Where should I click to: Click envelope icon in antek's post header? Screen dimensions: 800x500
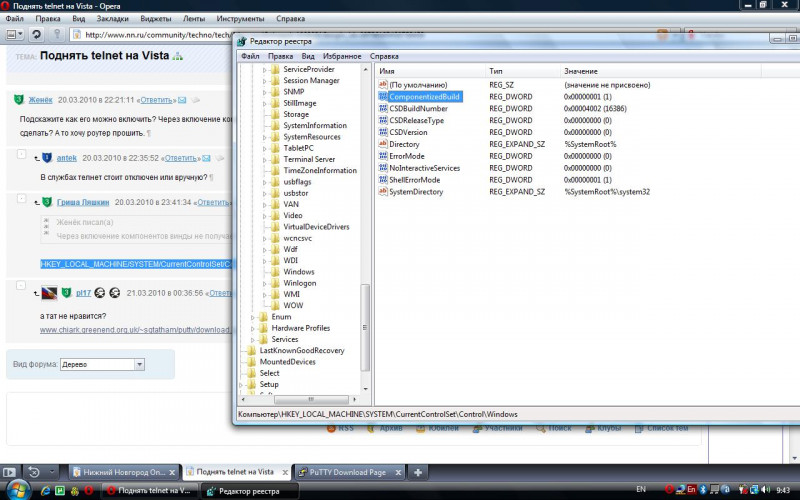click(206, 158)
